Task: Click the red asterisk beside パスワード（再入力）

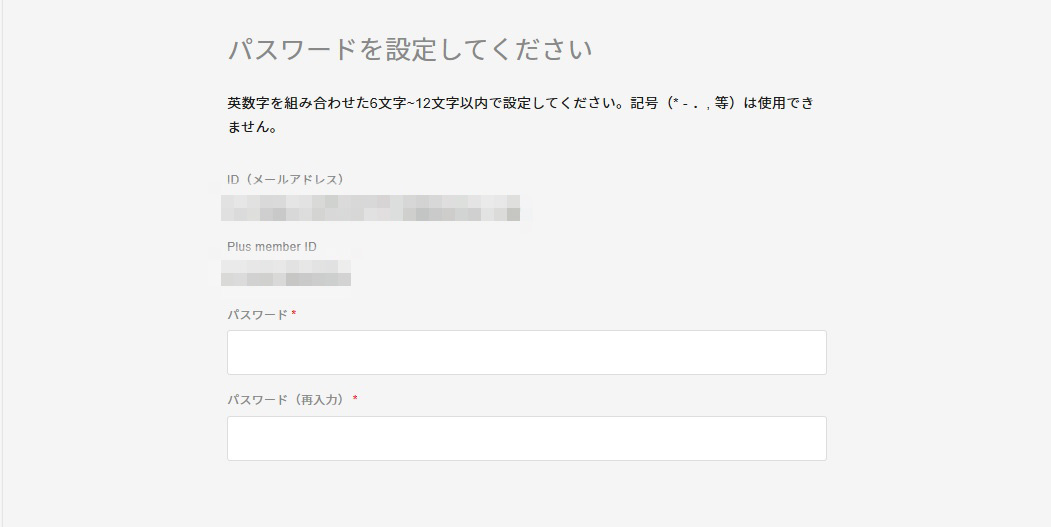Action: click(355, 400)
